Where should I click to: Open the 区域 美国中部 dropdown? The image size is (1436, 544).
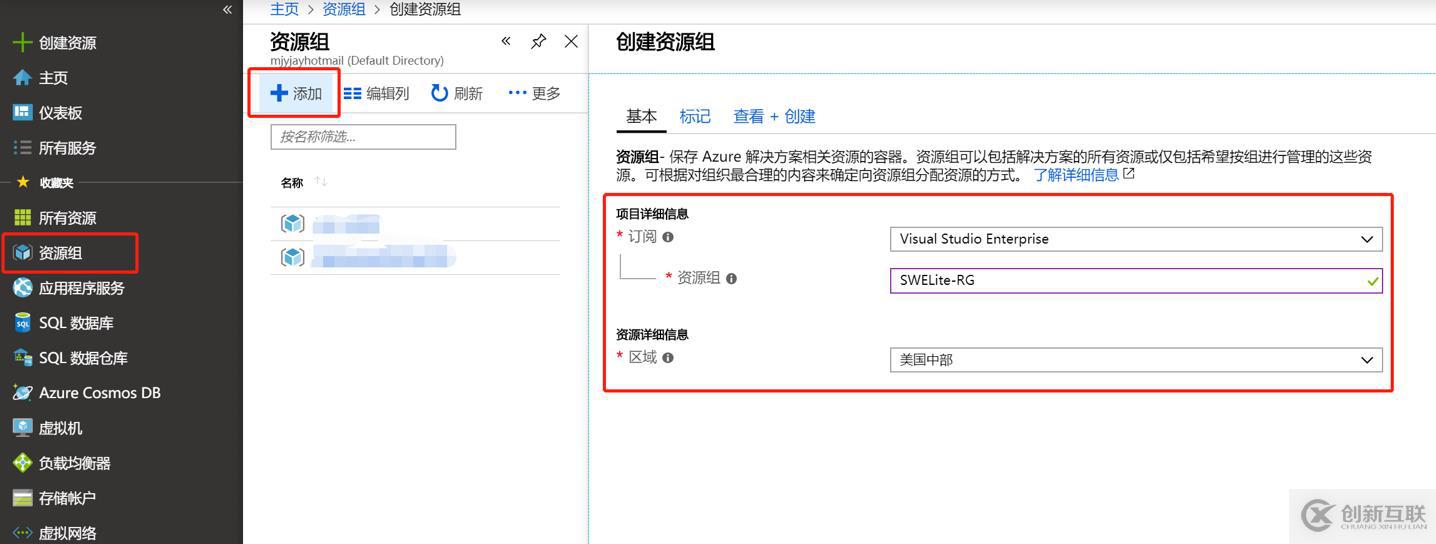coord(1136,360)
